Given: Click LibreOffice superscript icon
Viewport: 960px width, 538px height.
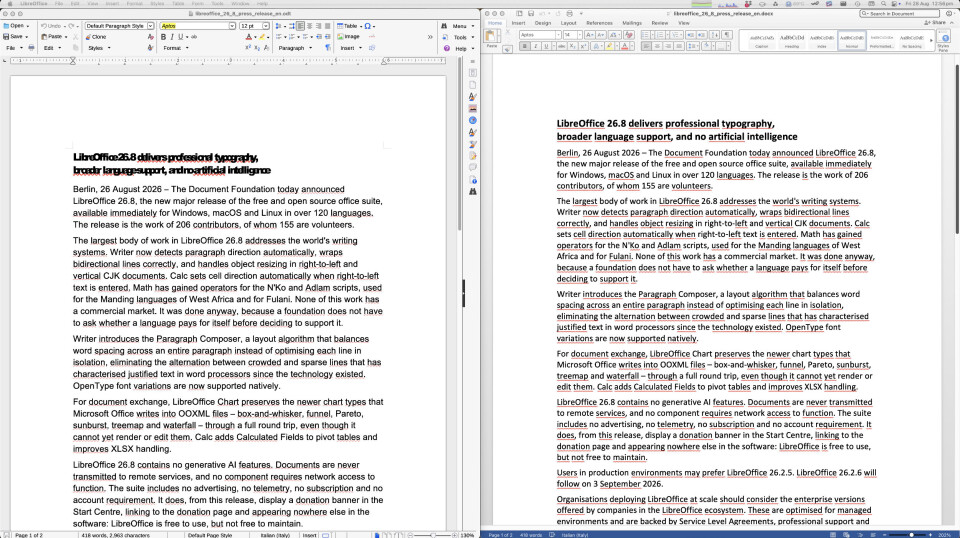Looking at the screenshot, I should tap(248, 48).
